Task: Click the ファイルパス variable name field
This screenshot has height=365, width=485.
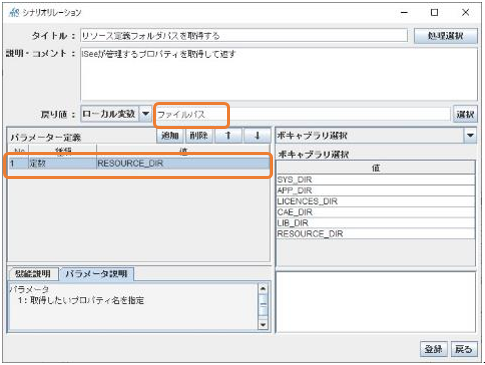Action: [x=303, y=114]
